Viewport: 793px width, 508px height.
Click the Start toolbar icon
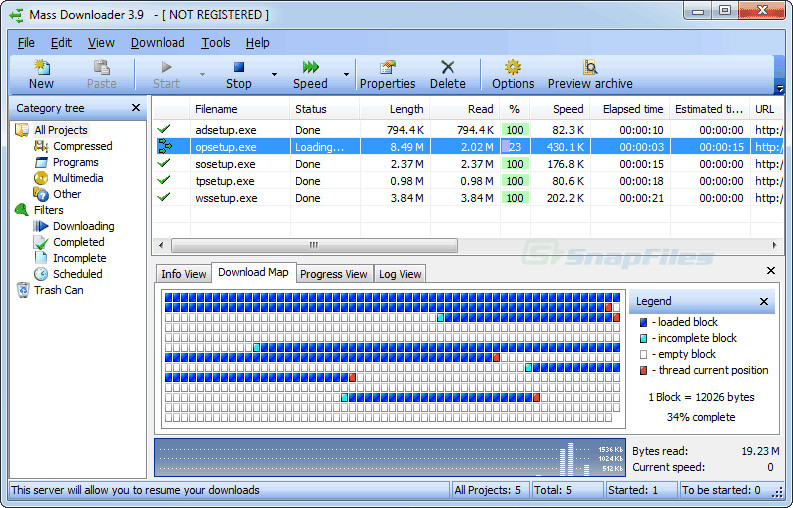[x=166, y=74]
